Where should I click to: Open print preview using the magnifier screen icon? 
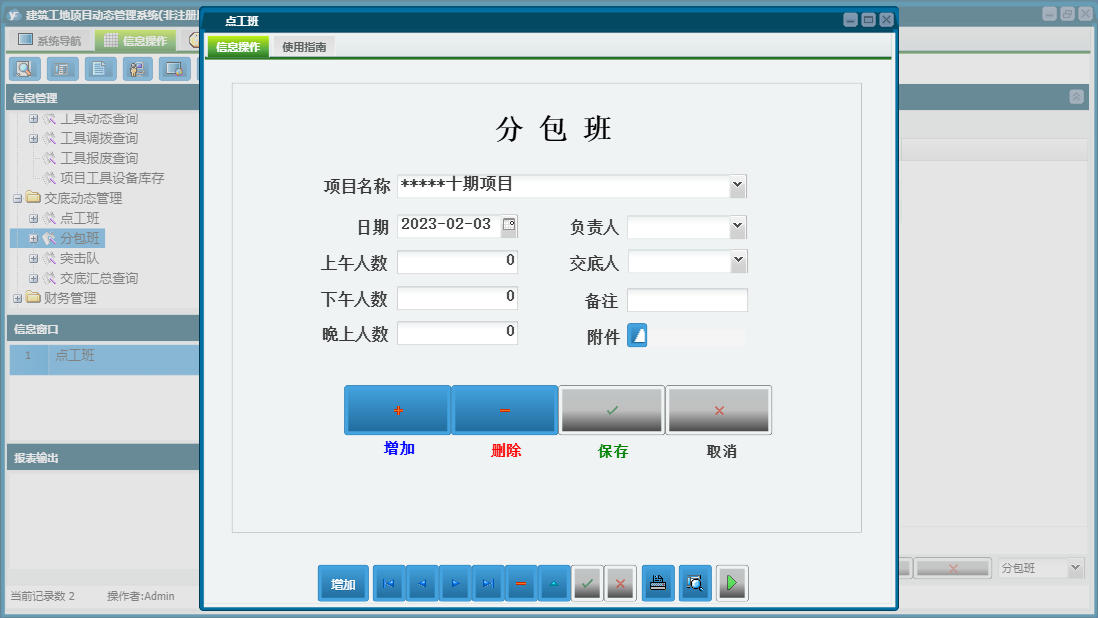click(695, 583)
